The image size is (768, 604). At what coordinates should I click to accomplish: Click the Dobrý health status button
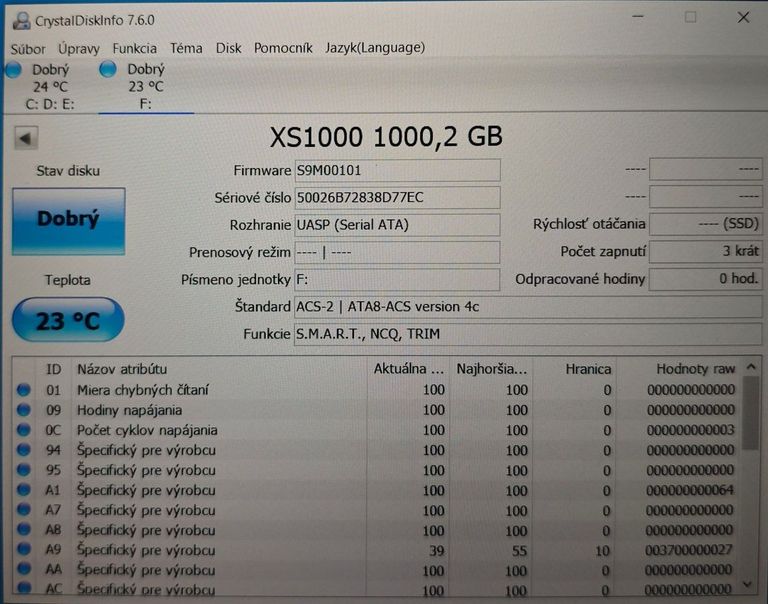[x=69, y=221]
